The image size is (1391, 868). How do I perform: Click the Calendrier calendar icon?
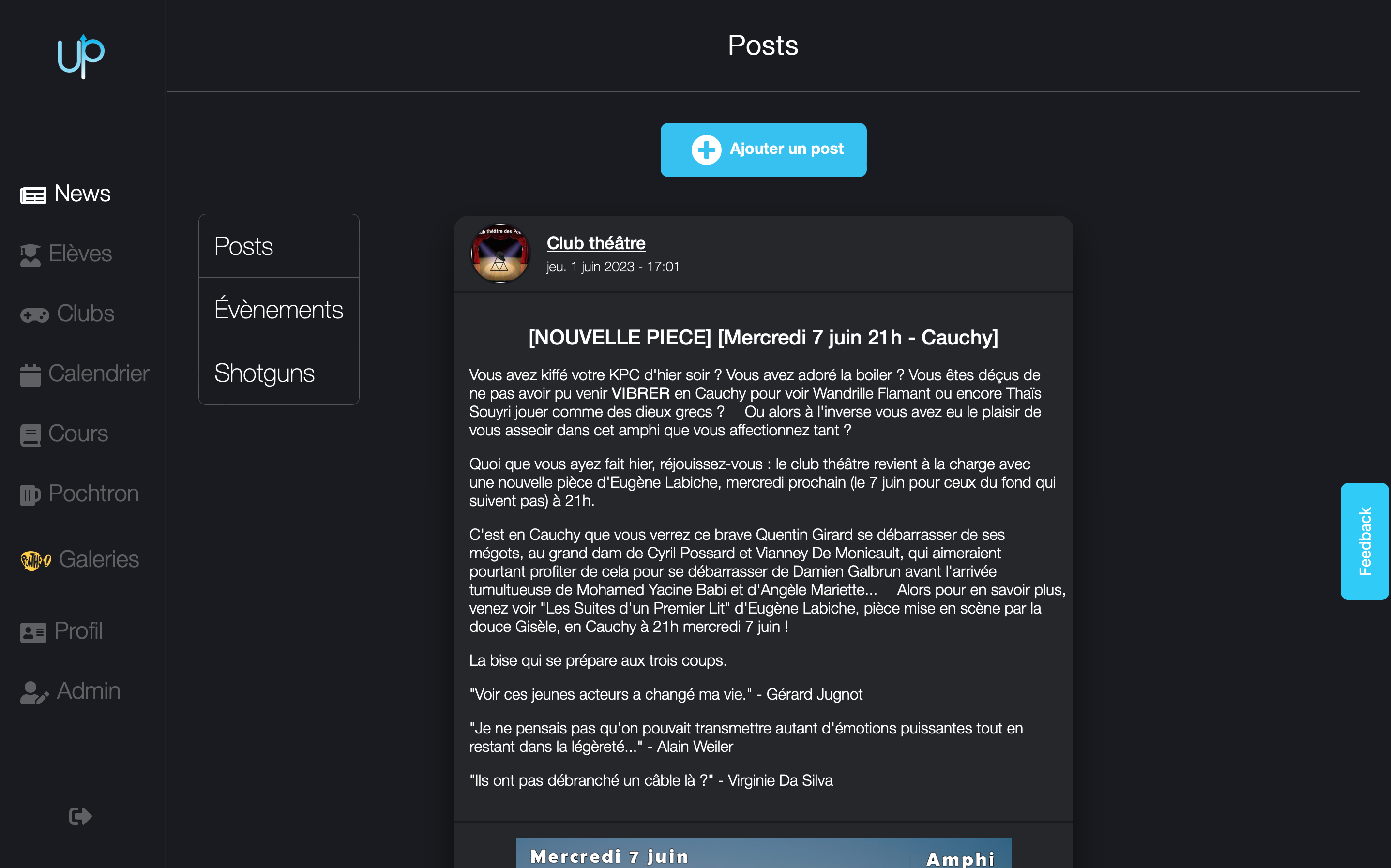click(x=30, y=375)
